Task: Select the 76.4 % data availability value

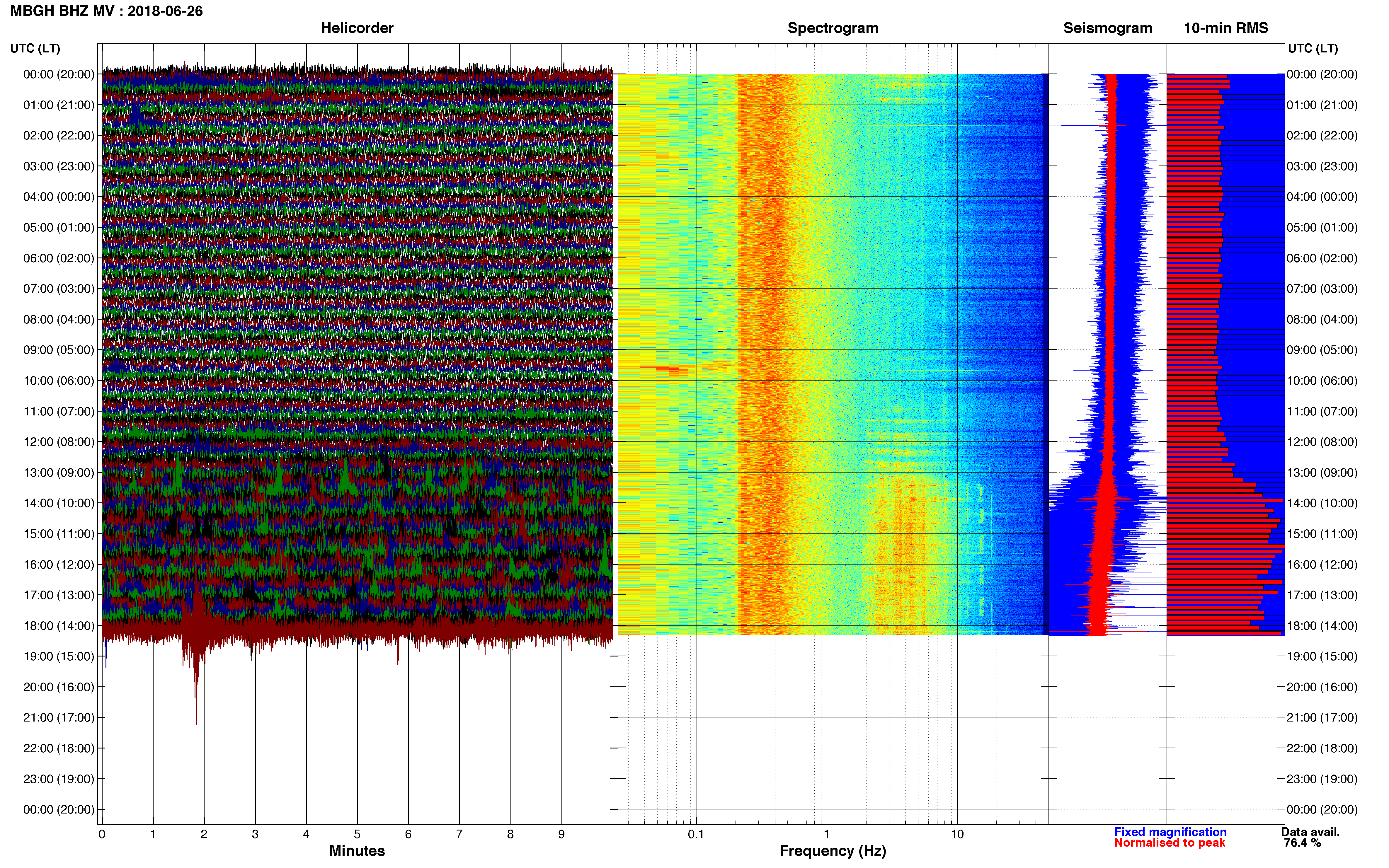Action: point(1302,843)
